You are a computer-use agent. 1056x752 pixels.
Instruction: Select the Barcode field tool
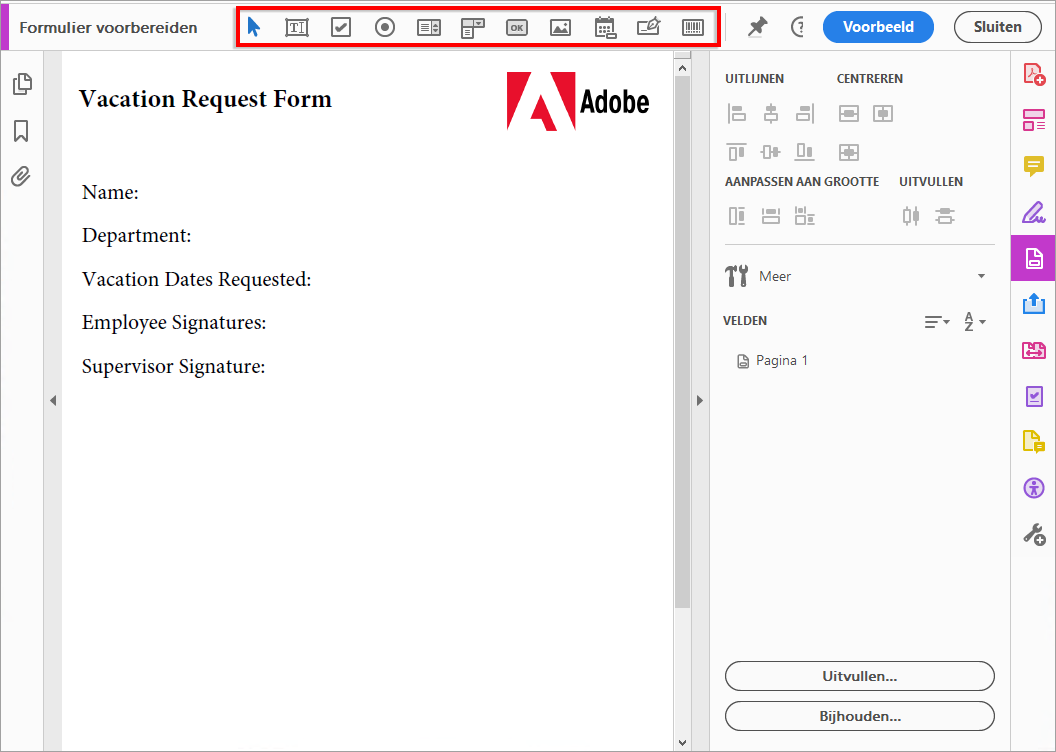click(693, 27)
